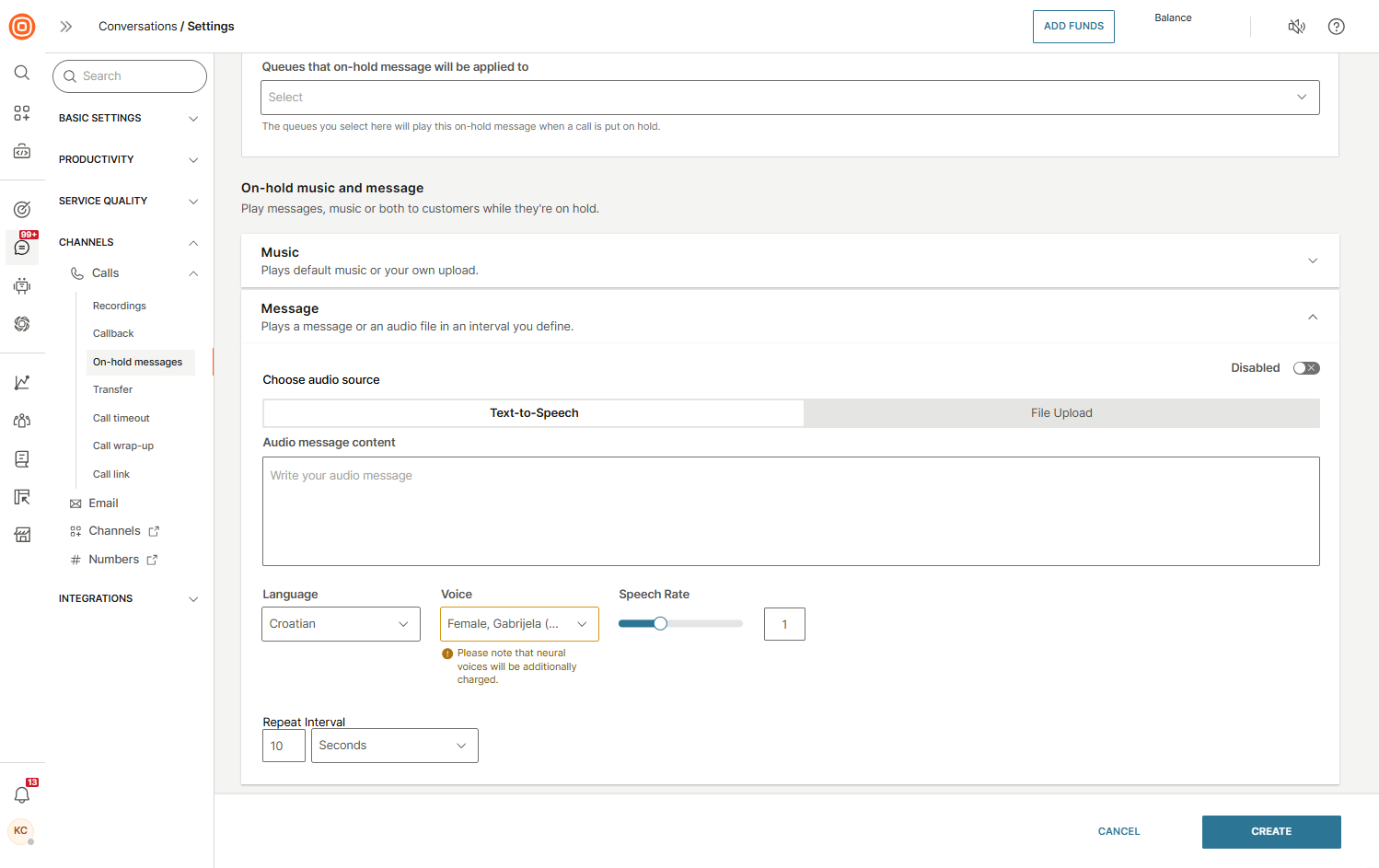Open Call timeout in the sidebar
1379x868 pixels.
click(122, 418)
